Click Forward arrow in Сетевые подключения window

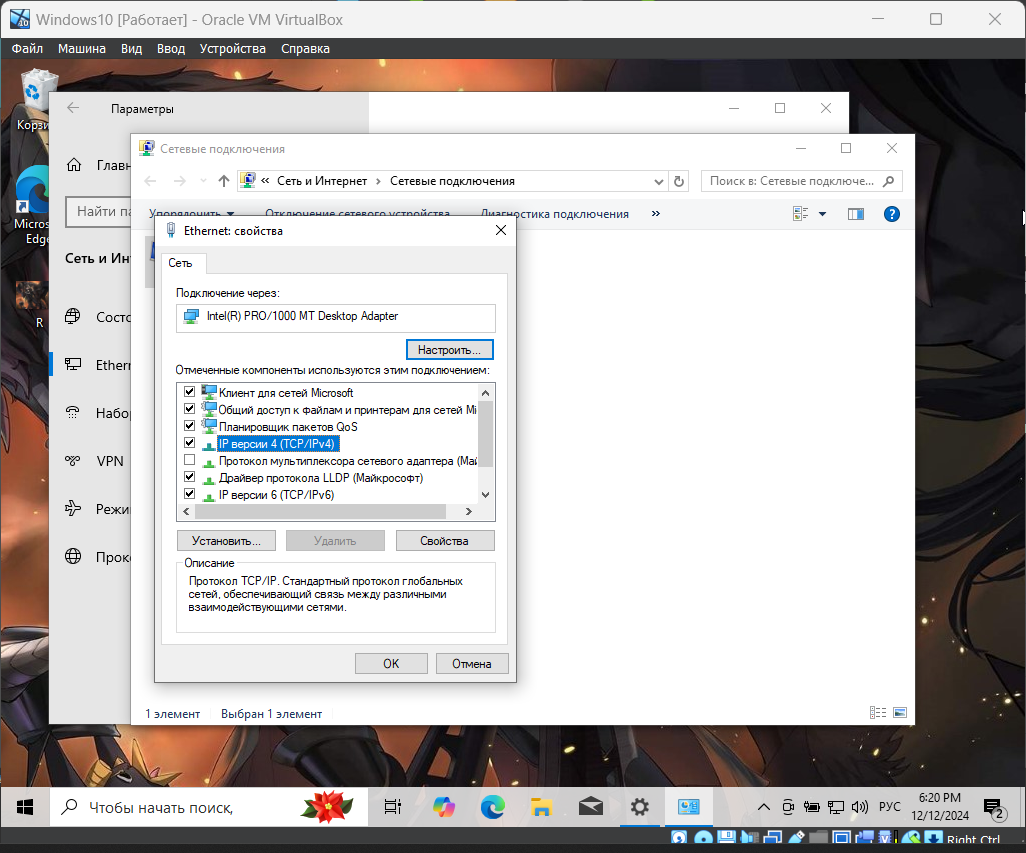click(x=179, y=181)
